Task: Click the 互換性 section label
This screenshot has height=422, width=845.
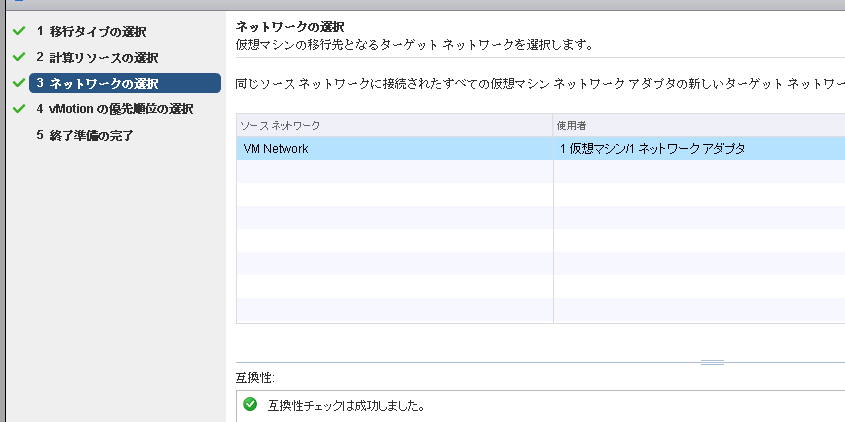Action: click(255, 378)
